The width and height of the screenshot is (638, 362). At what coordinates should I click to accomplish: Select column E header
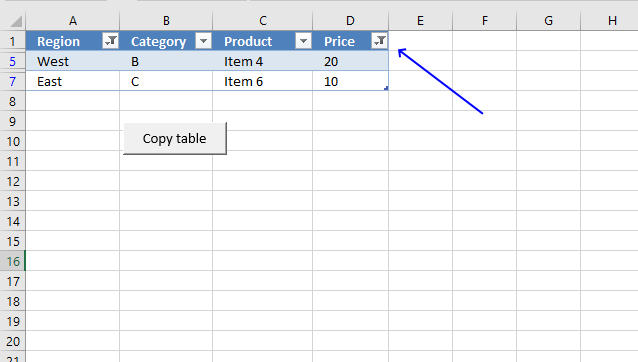[x=420, y=20]
